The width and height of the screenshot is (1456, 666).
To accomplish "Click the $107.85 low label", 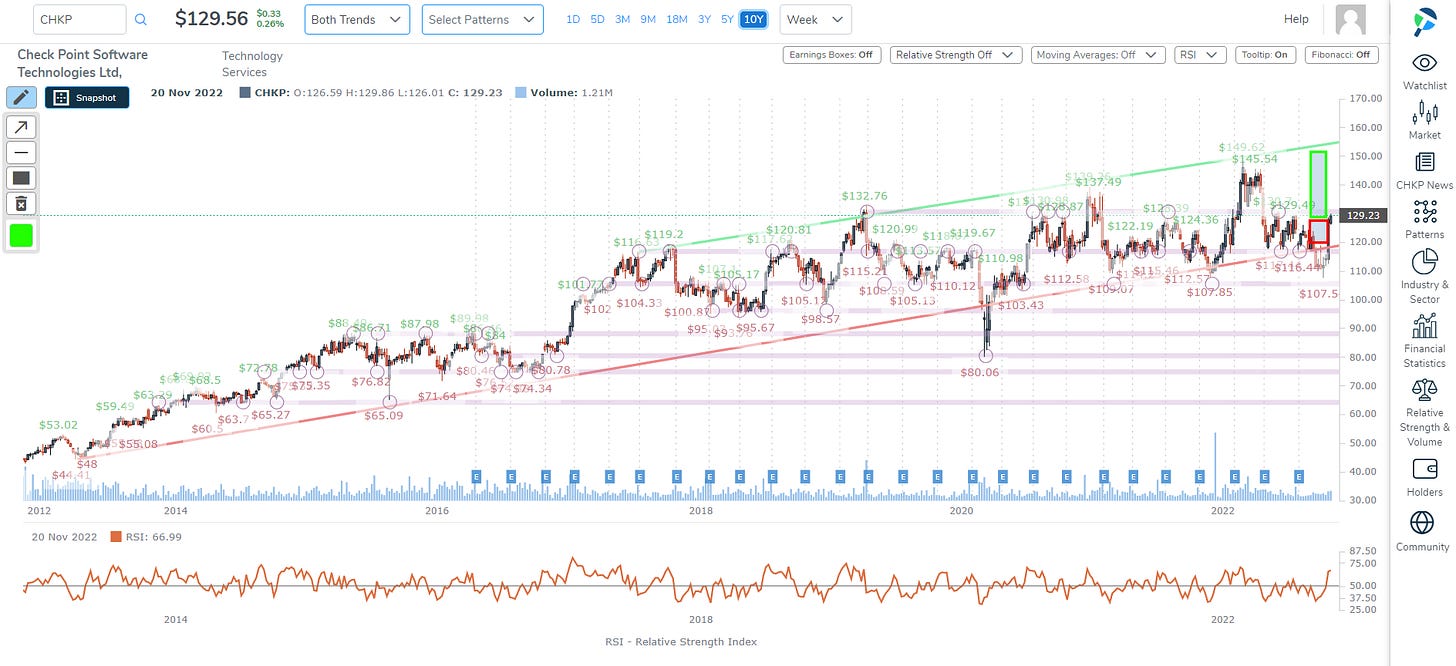I will tap(1211, 293).
